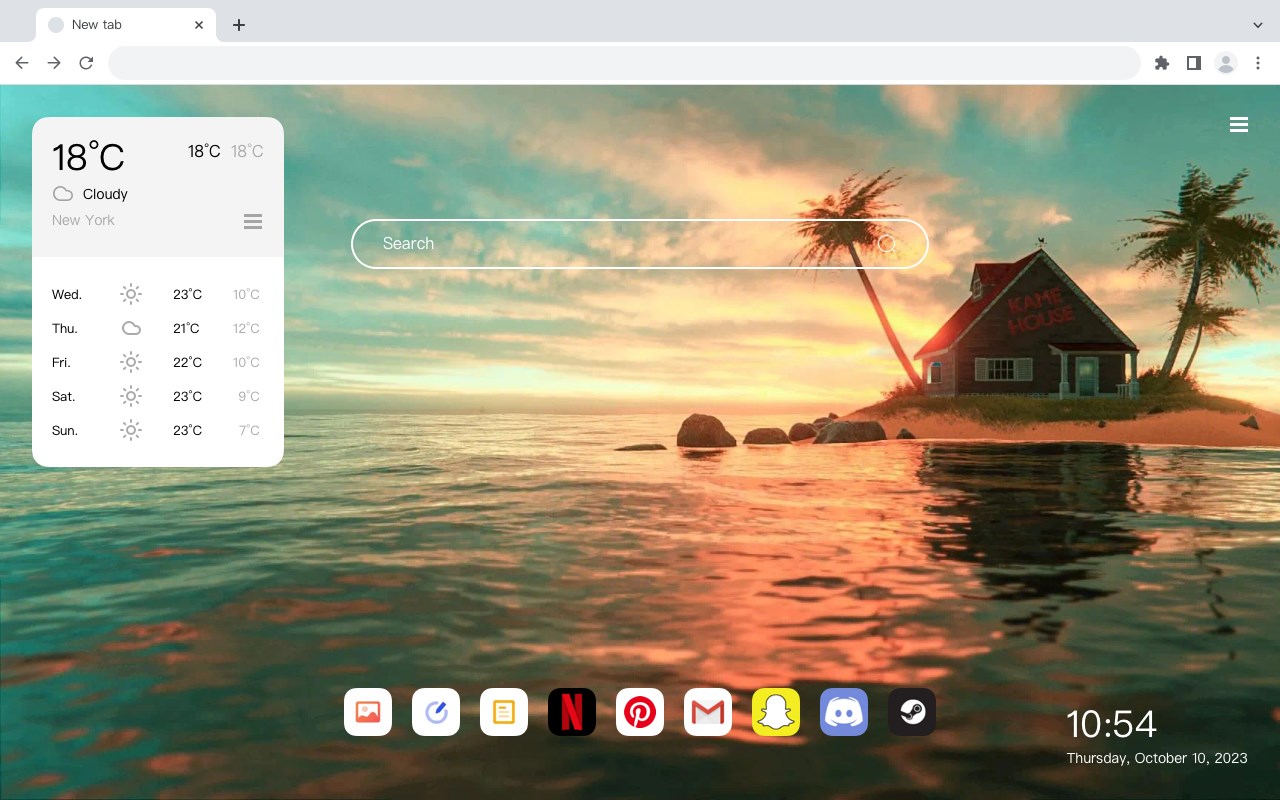Focus the Chrome address bar
Screen dimensions: 1280x800
(x=624, y=63)
